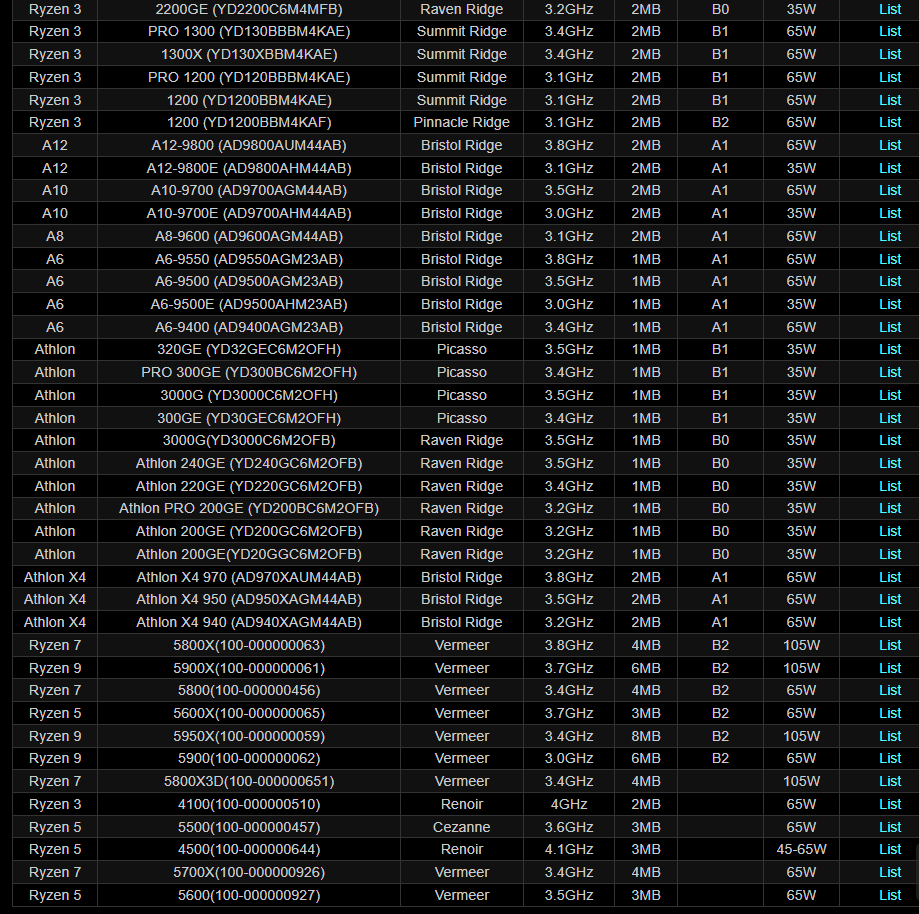Click List link in 1300X (YD130XBBM4KAE) row
The height and width of the screenshot is (914, 919).
[x=890, y=55]
